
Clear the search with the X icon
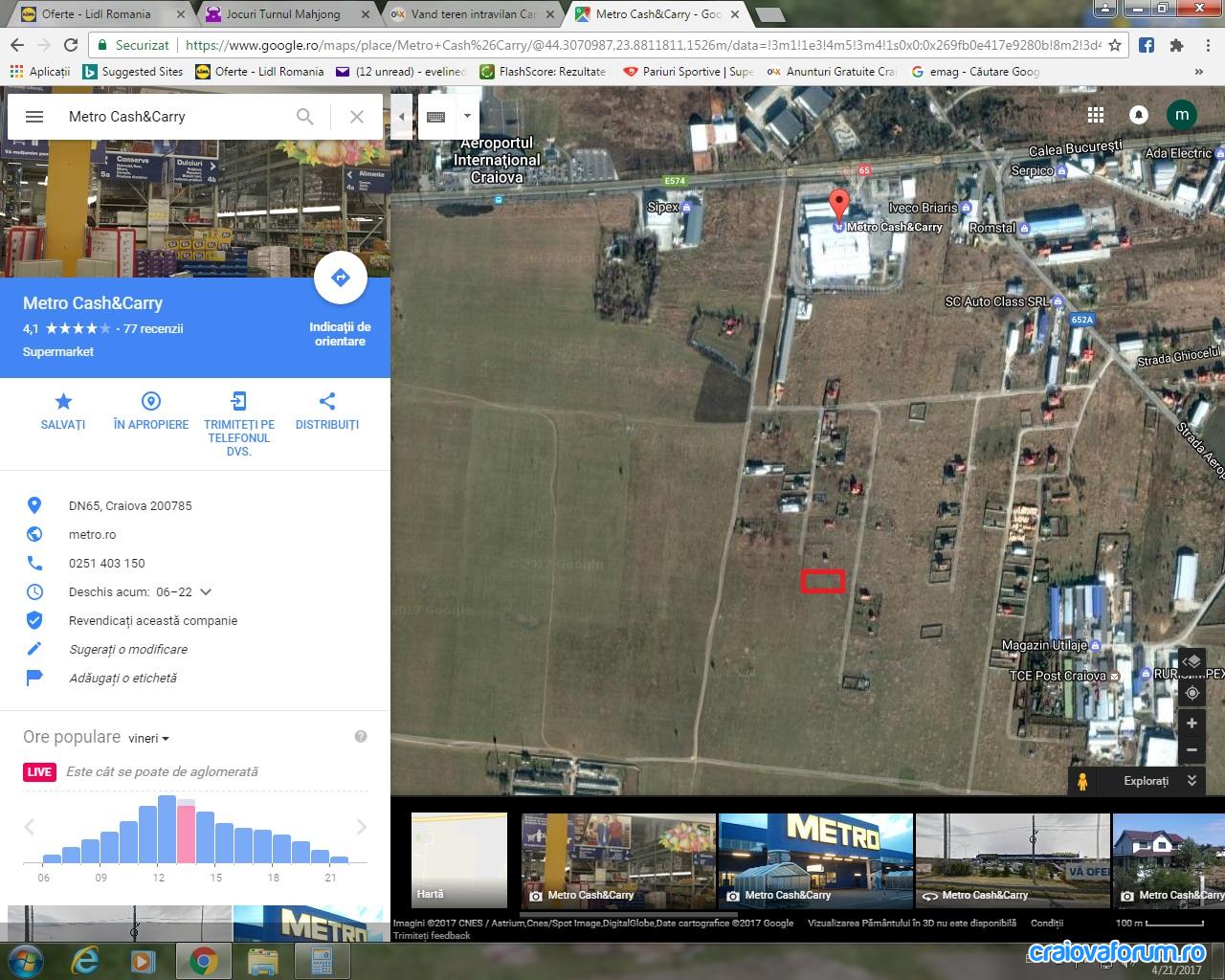(357, 117)
